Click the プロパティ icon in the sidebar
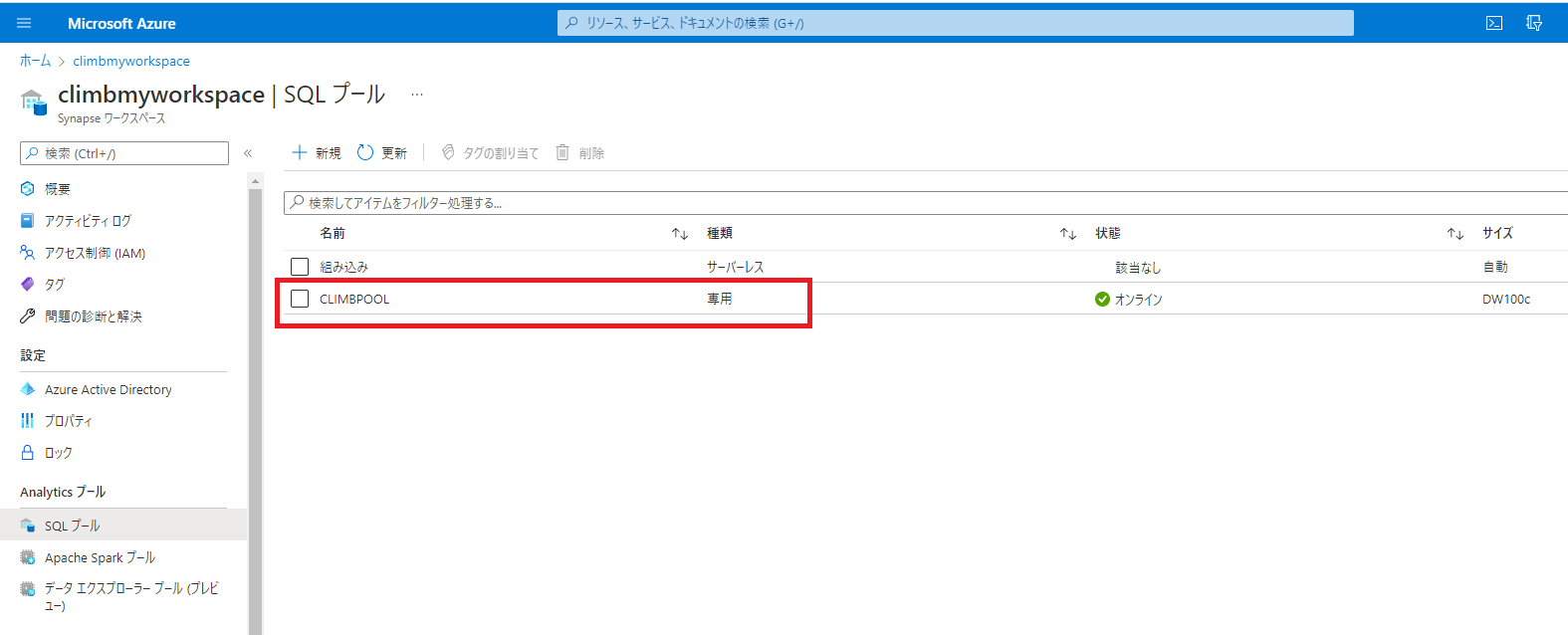 pos(28,421)
